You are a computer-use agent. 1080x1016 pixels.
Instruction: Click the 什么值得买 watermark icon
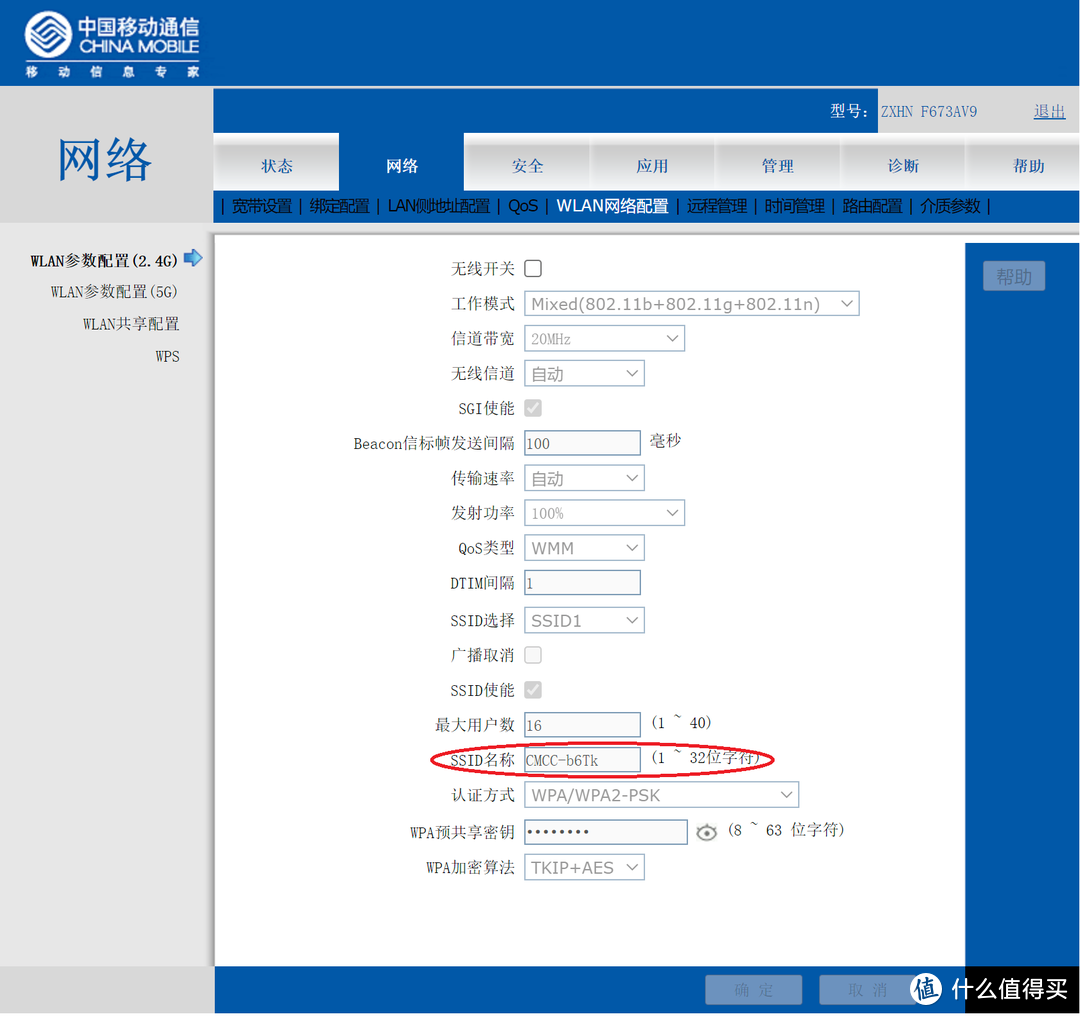tap(927, 989)
